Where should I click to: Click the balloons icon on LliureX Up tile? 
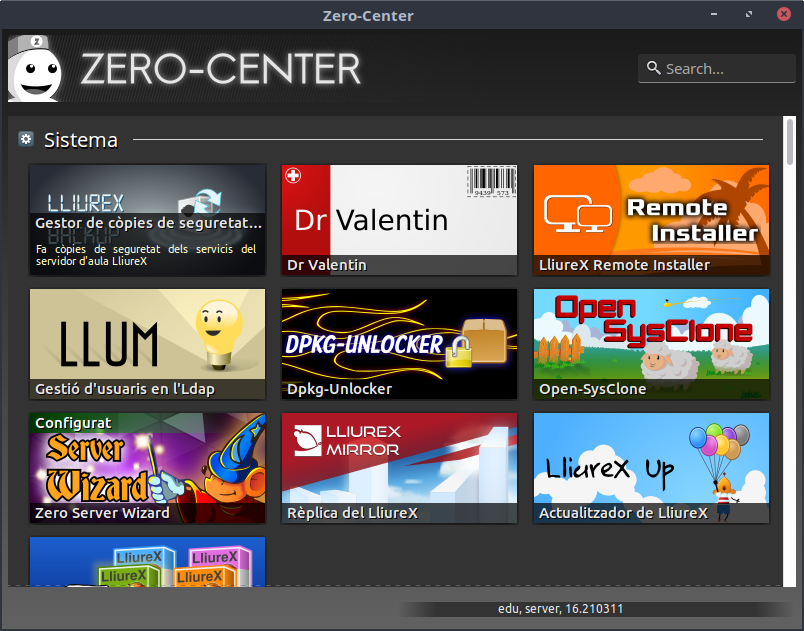719,442
